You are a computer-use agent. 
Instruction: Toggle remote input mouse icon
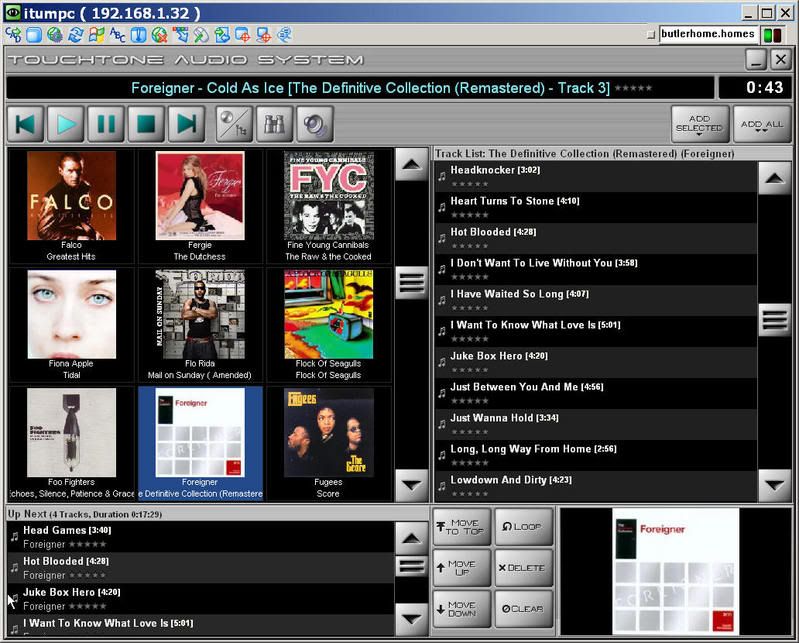(x=201, y=34)
